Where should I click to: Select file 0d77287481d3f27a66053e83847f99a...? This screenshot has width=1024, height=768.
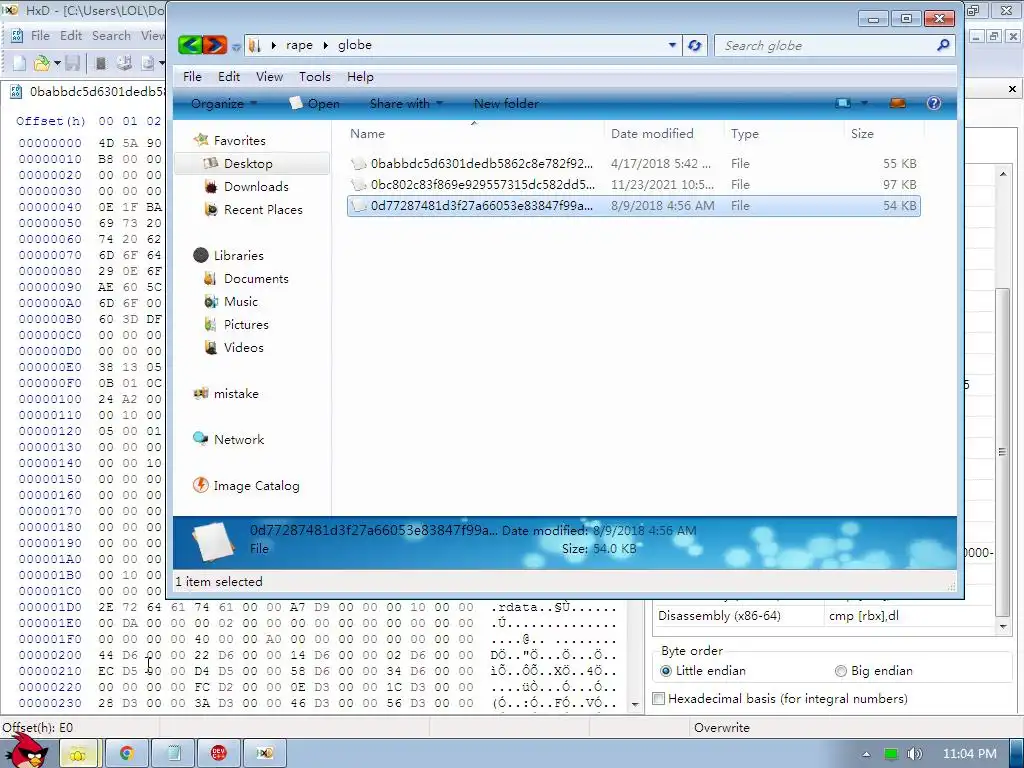point(633,206)
